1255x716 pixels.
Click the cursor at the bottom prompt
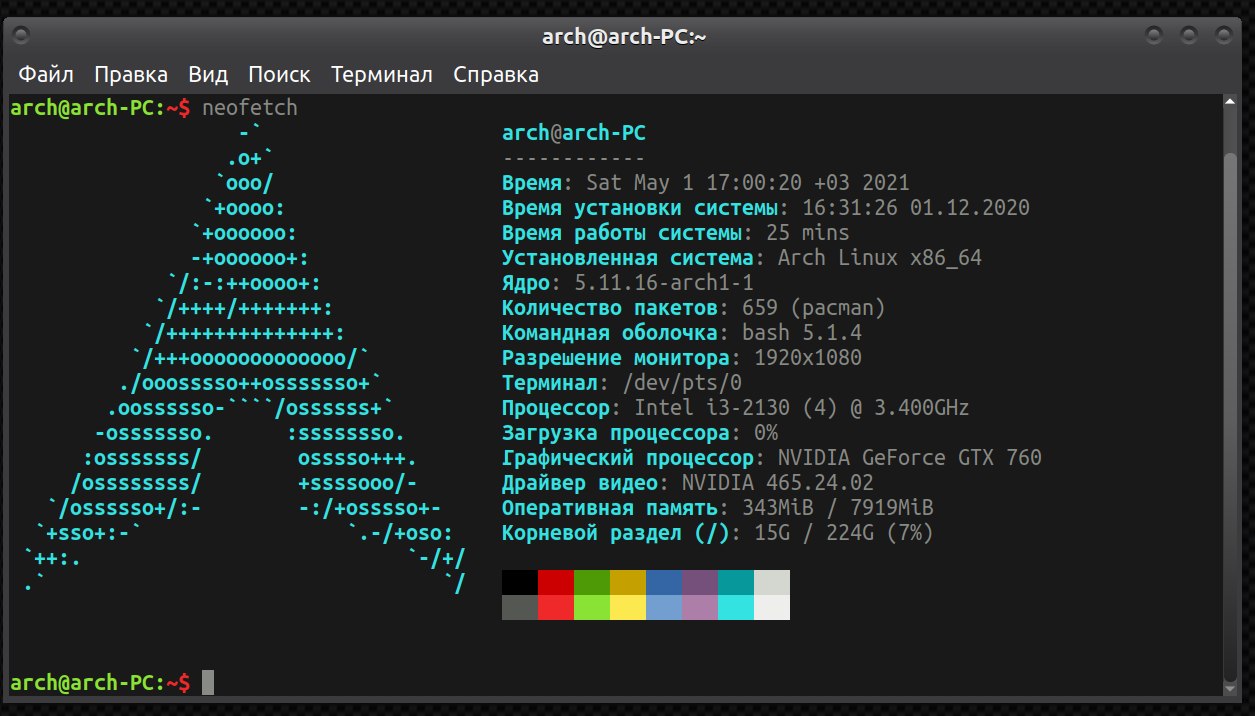pos(208,683)
